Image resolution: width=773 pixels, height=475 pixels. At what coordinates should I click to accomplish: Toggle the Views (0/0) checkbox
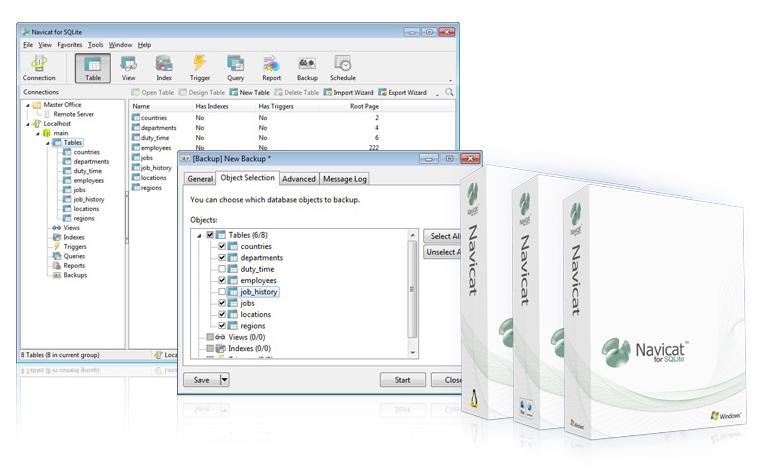coord(210,337)
